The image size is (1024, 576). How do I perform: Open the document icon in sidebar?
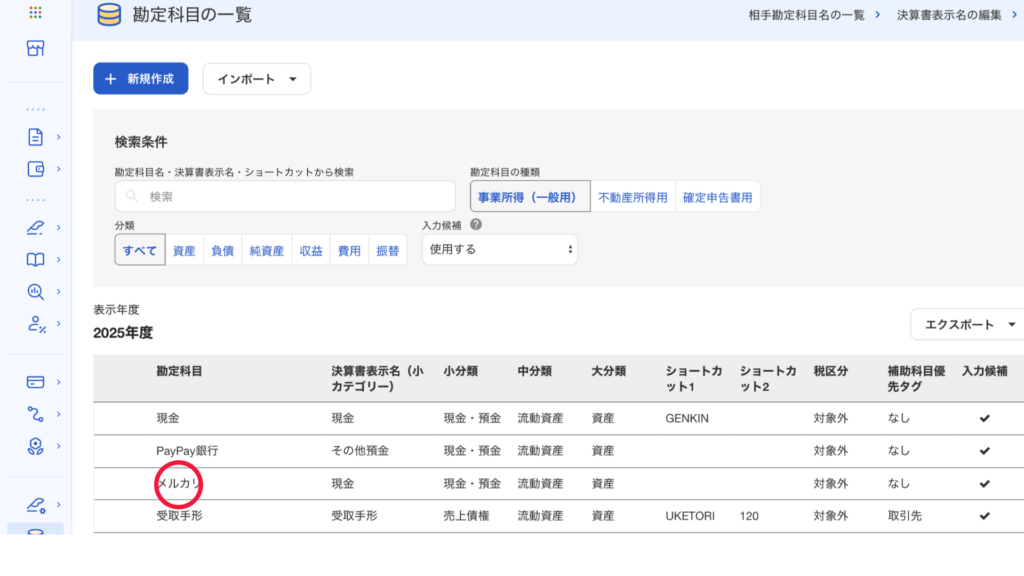point(35,137)
